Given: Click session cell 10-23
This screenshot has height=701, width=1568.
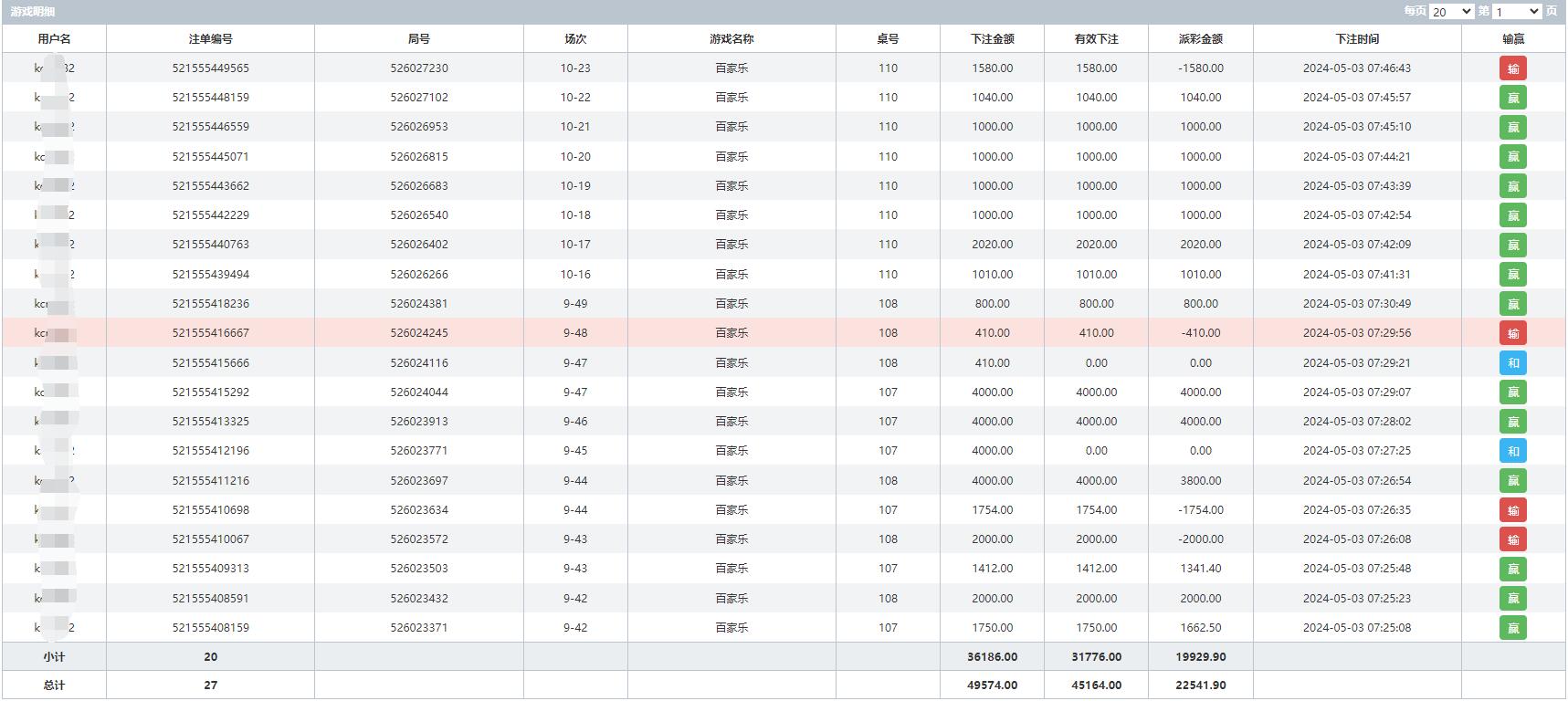Looking at the screenshot, I should 575,68.
